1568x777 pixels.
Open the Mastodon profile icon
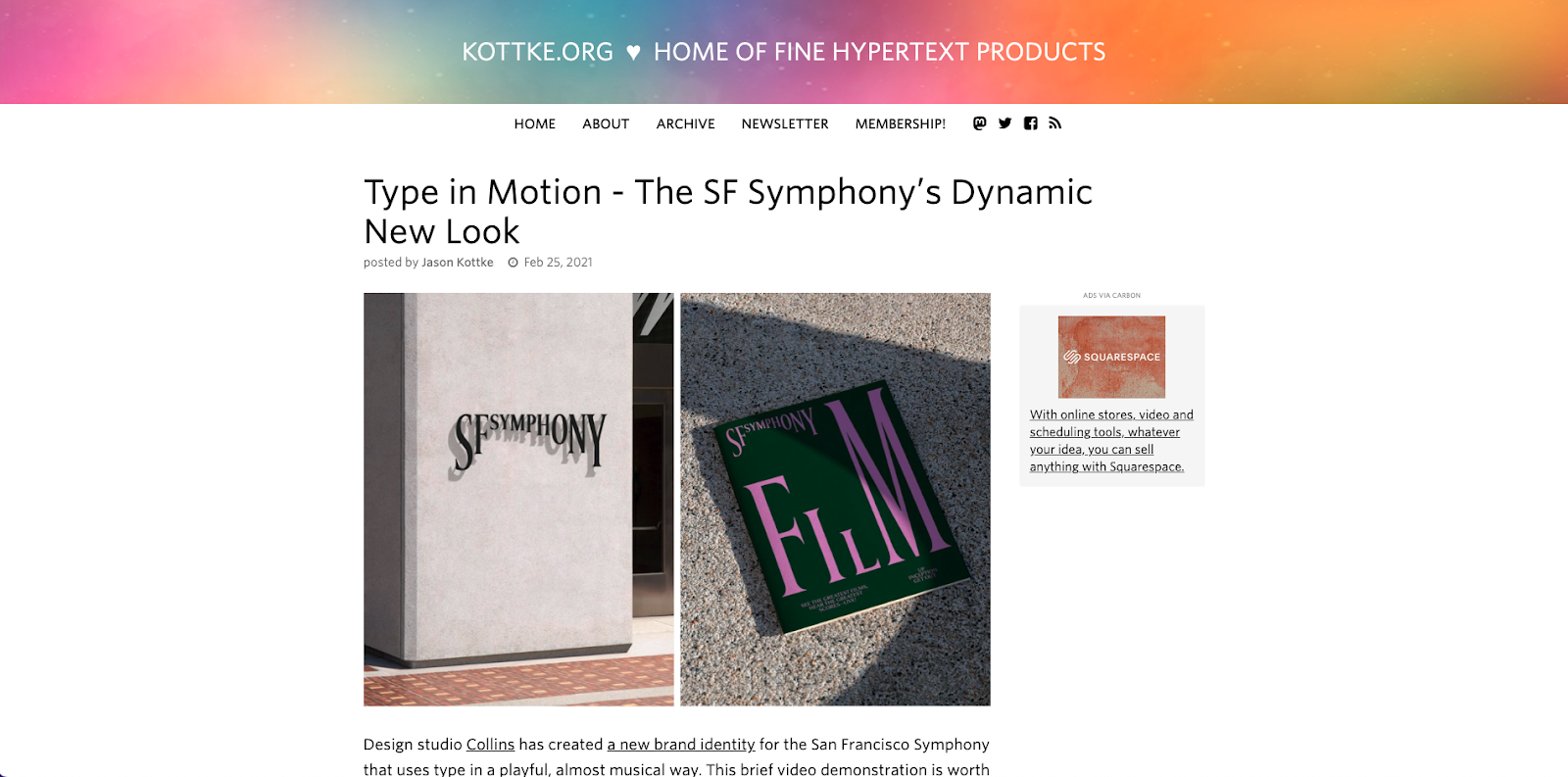click(x=979, y=123)
